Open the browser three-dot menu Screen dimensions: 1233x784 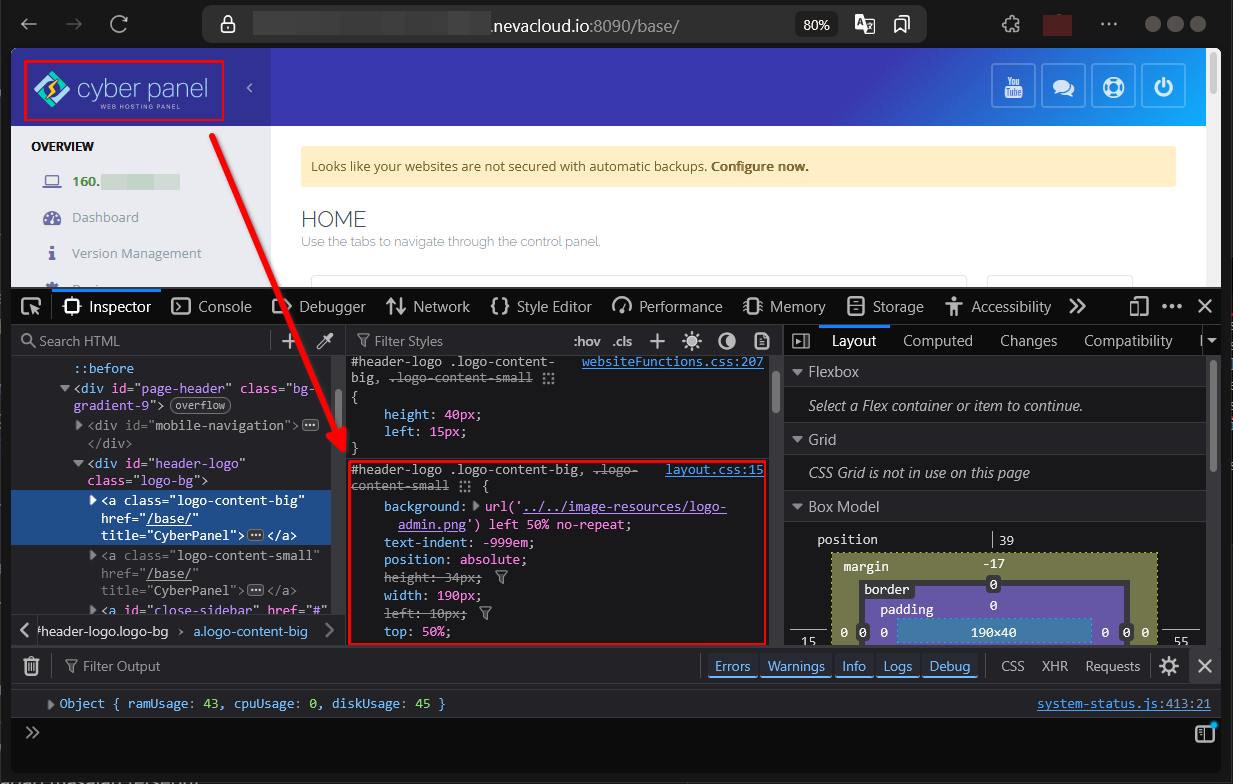point(1109,24)
